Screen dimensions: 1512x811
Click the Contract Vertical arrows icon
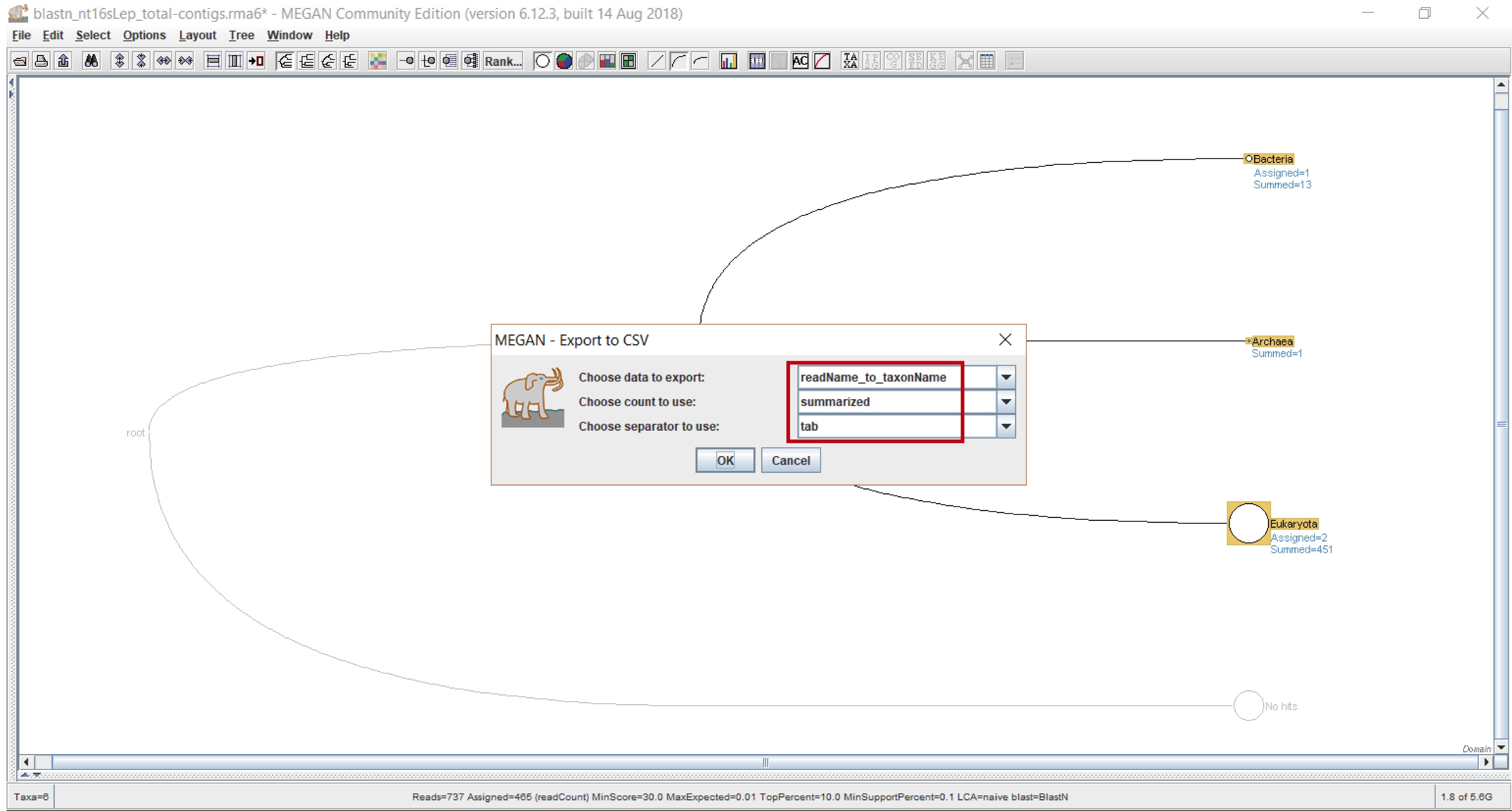(142, 61)
